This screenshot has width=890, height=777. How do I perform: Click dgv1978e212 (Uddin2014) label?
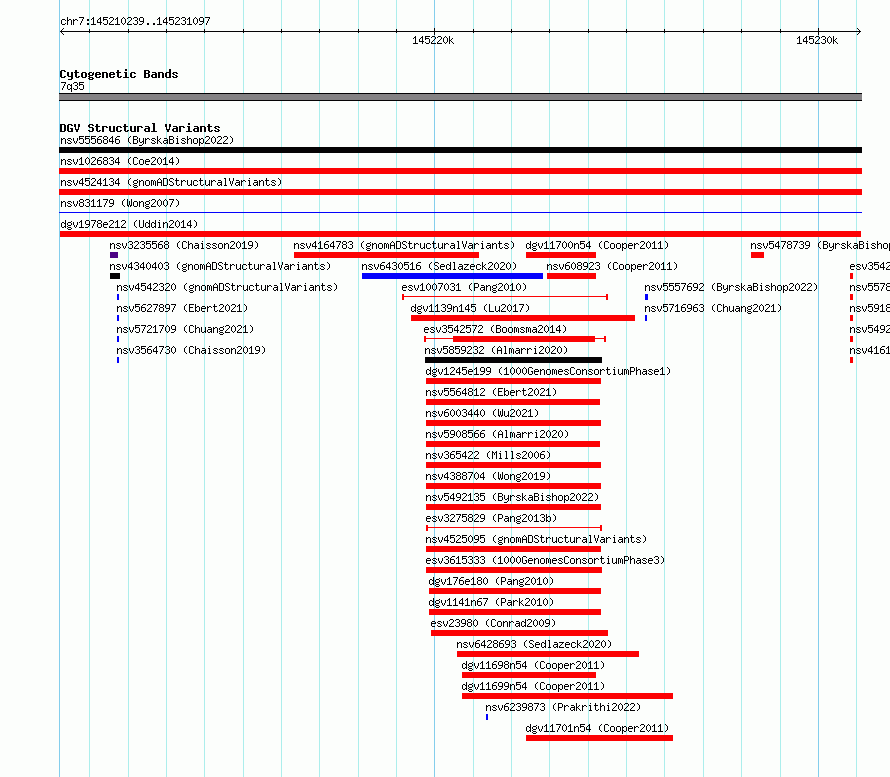(129, 224)
